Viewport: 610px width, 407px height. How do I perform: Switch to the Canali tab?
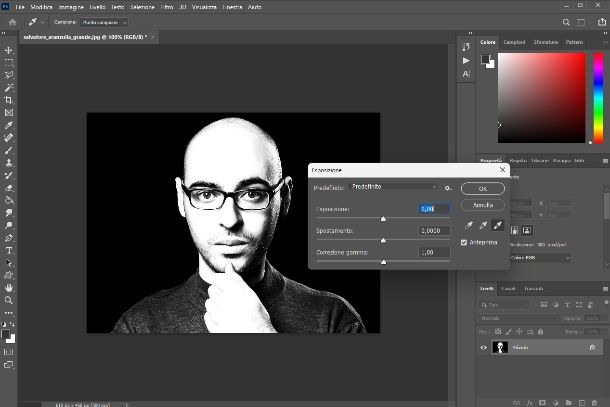tap(508, 289)
